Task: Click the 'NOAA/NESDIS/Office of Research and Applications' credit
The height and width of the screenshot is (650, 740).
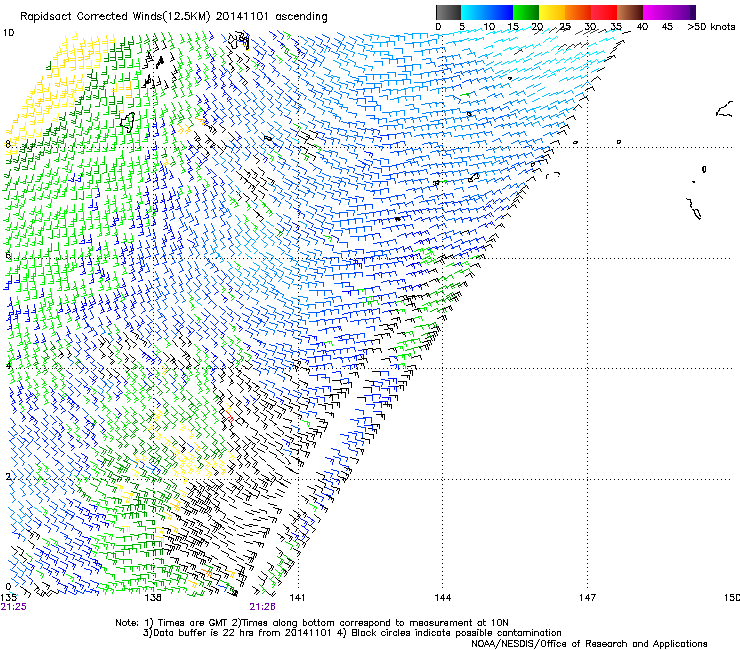Action: (x=589, y=644)
